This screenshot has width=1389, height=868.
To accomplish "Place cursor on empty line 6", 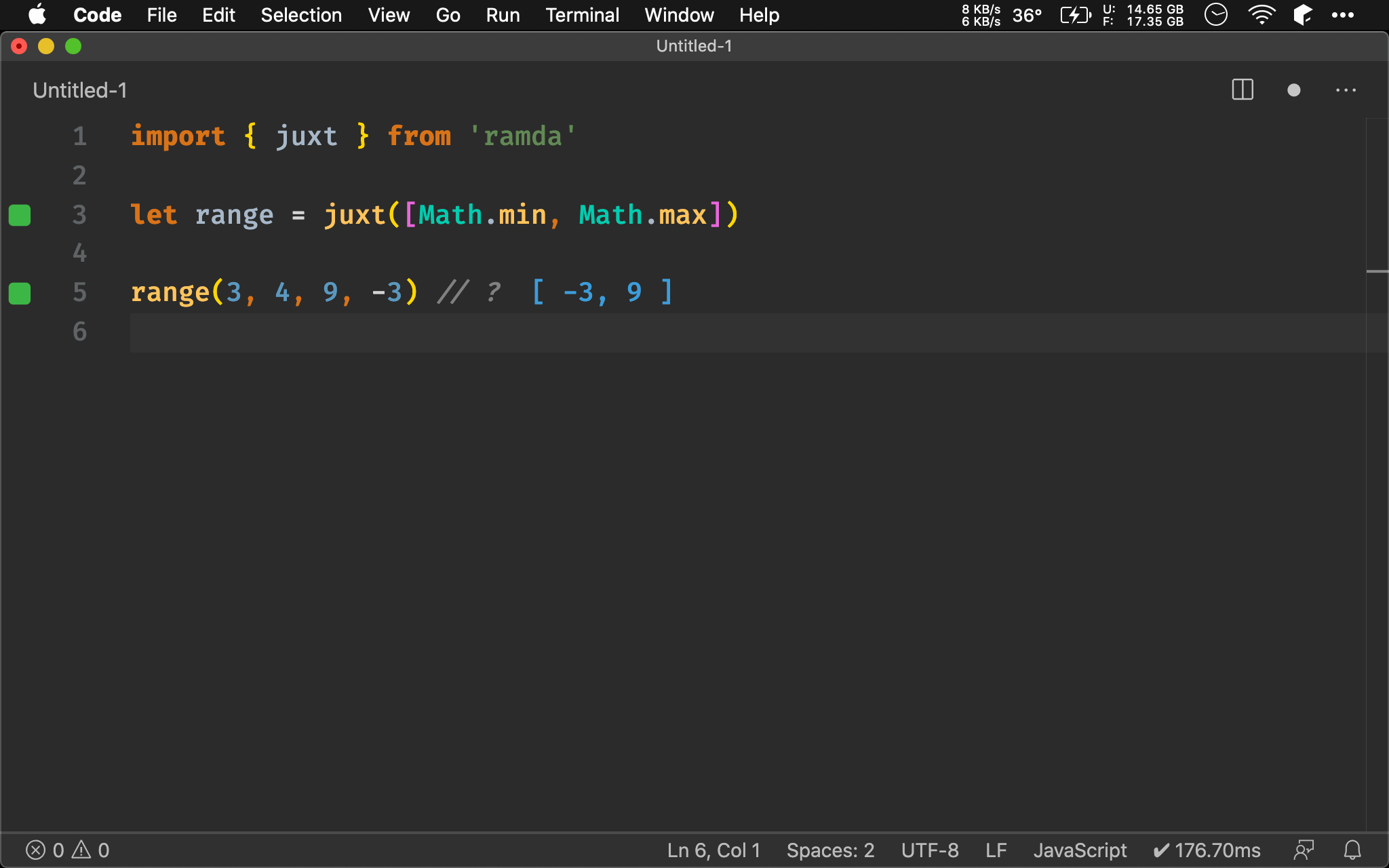I will click(746, 332).
